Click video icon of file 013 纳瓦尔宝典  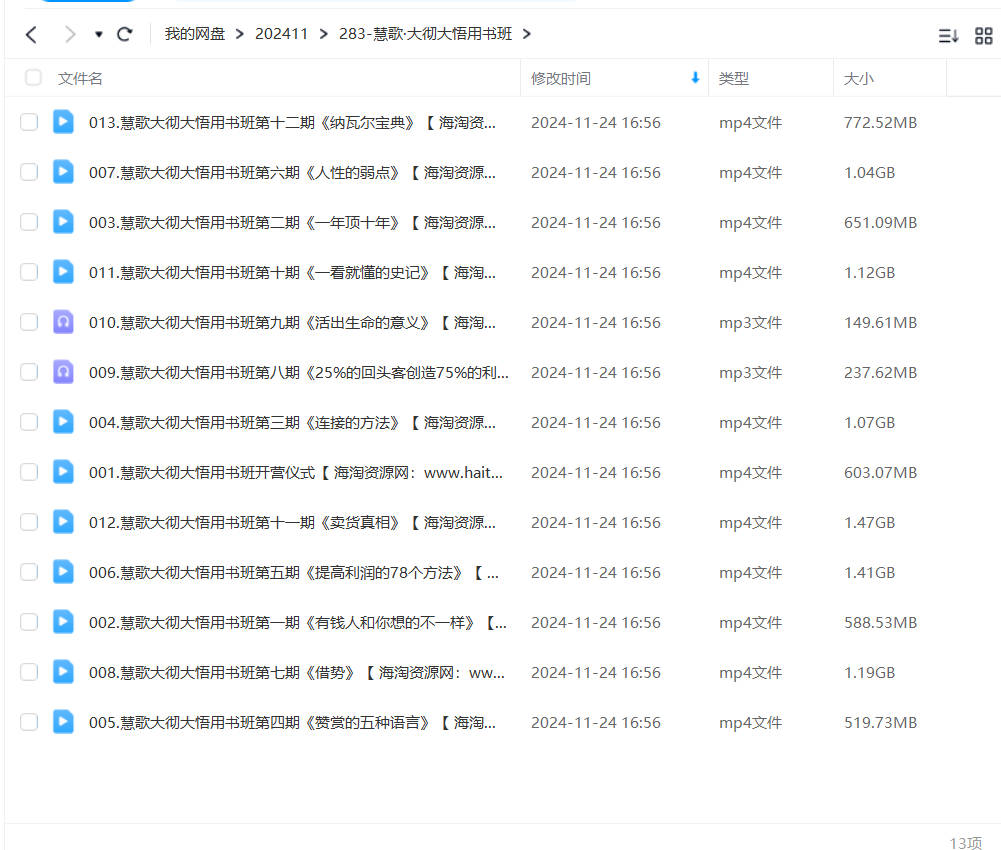click(63, 122)
